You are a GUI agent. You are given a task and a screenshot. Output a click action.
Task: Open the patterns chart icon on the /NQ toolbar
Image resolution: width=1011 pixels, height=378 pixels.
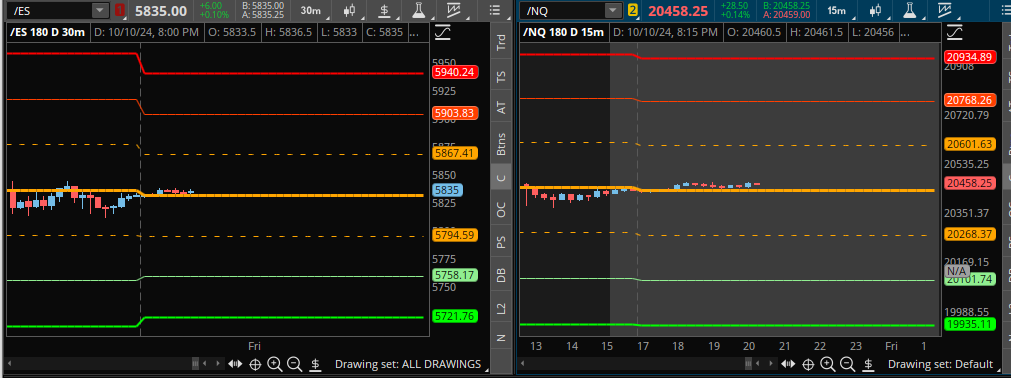(x=945, y=11)
